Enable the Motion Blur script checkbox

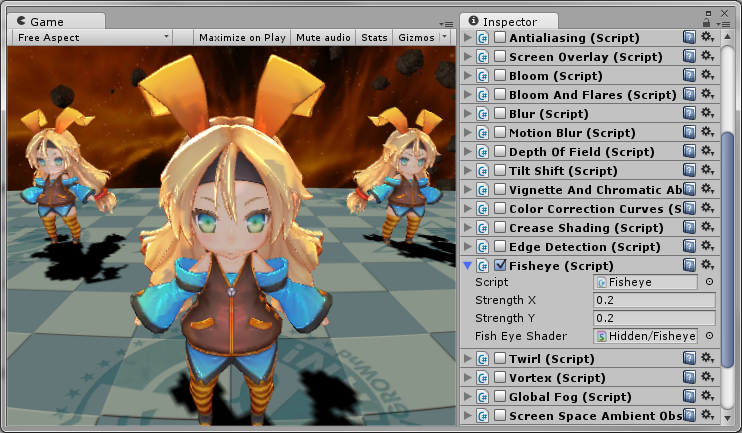[x=500, y=132]
